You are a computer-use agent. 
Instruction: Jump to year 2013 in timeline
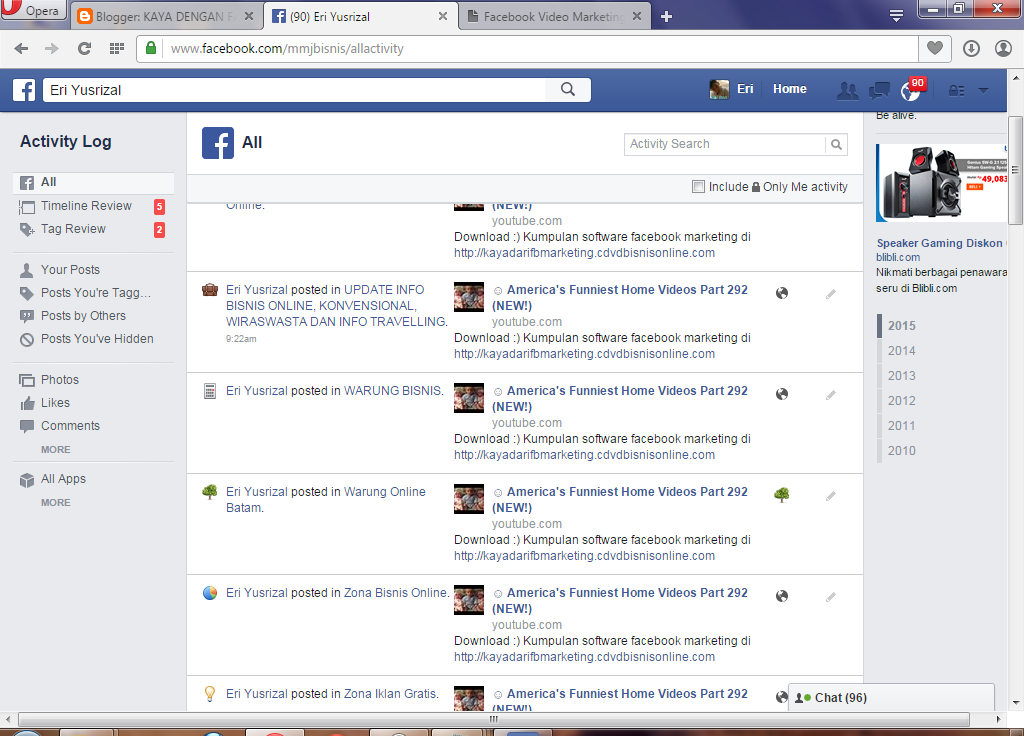[x=901, y=376]
